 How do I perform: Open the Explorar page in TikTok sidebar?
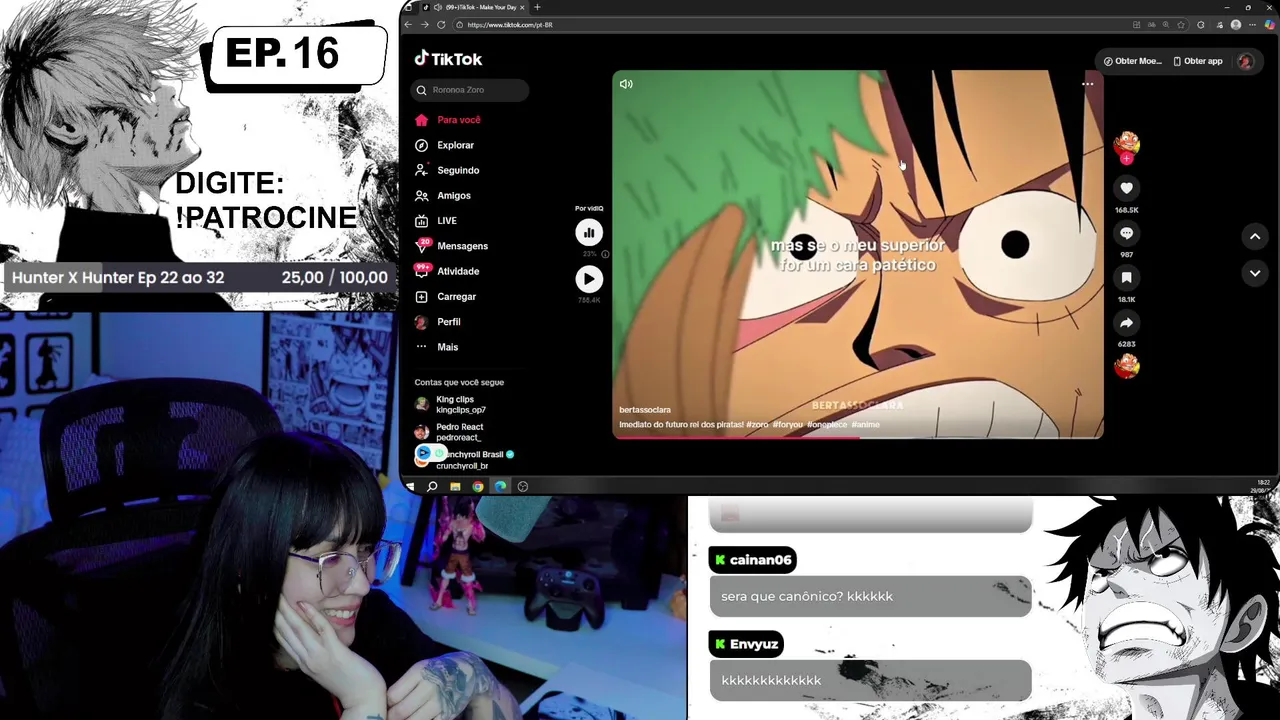[x=455, y=145]
